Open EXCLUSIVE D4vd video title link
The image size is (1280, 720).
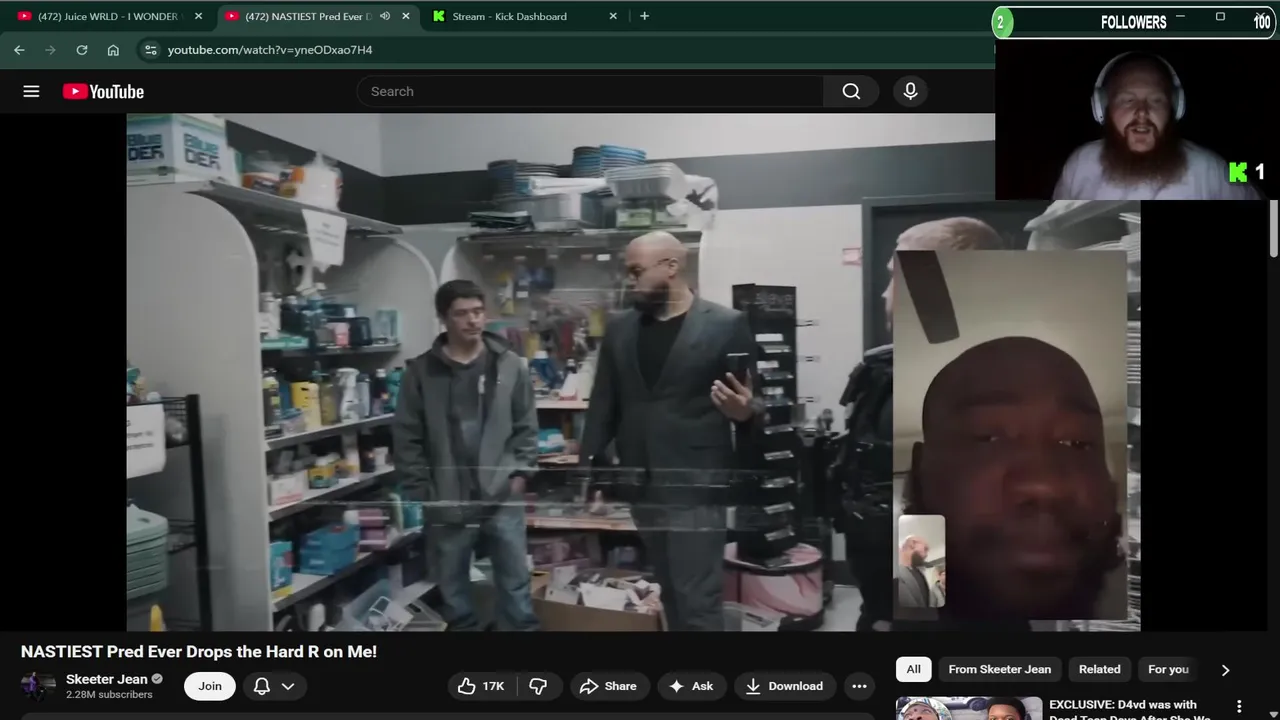pos(1132,711)
